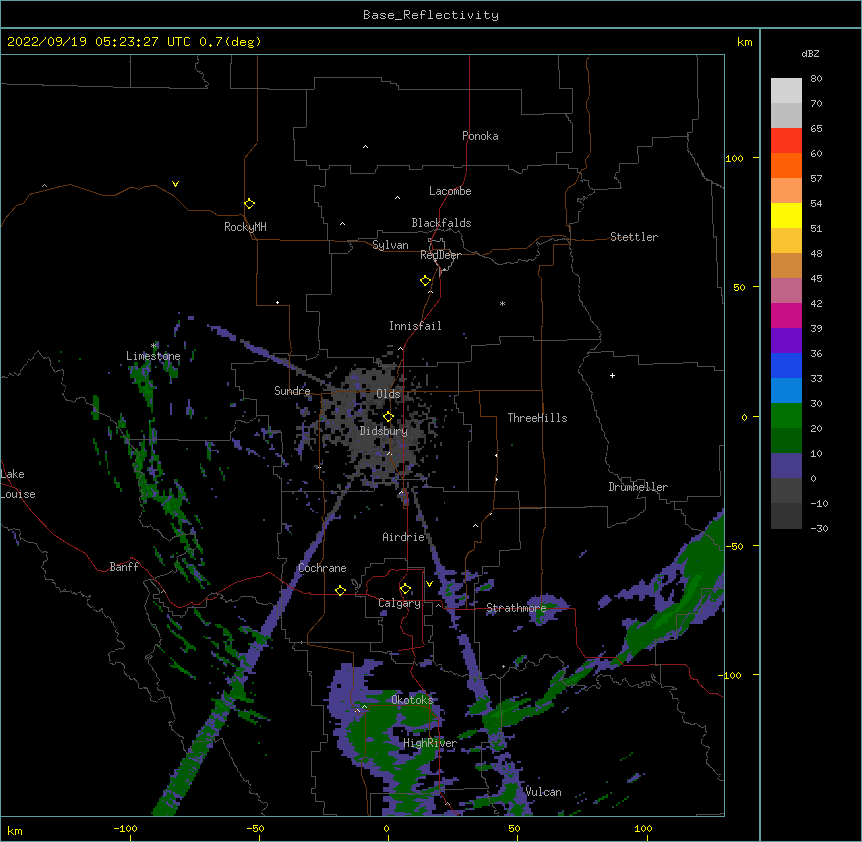The width and height of the screenshot is (862, 842).
Task: Select the purple 36-39 dBZ legend swatch
Action: [786, 341]
